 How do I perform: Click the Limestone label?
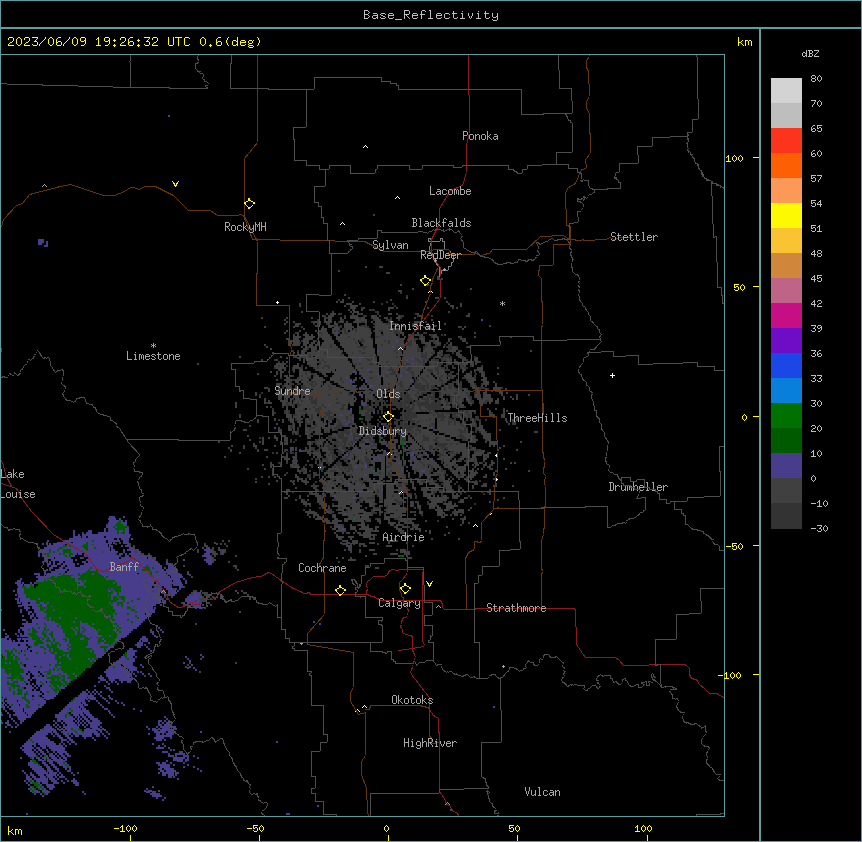(x=153, y=356)
